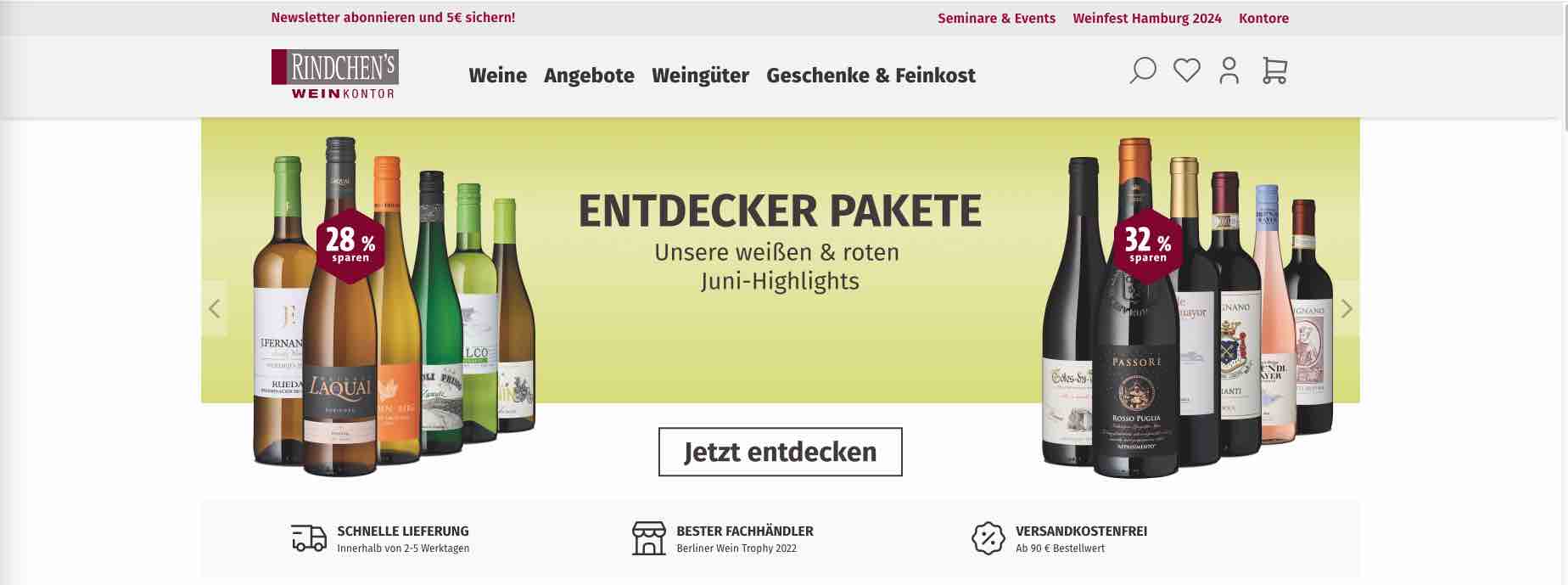Open the shopping cart icon
Viewport: 1568px width, 585px height.
point(1274,70)
